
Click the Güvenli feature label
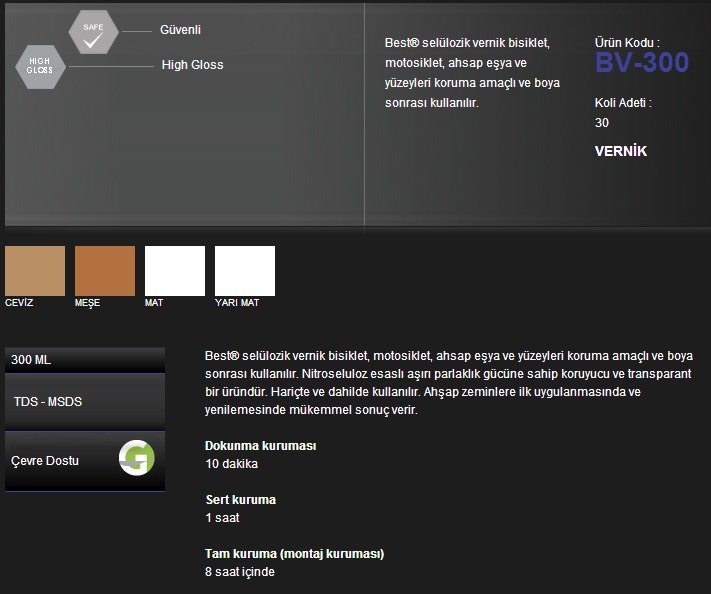pos(180,30)
